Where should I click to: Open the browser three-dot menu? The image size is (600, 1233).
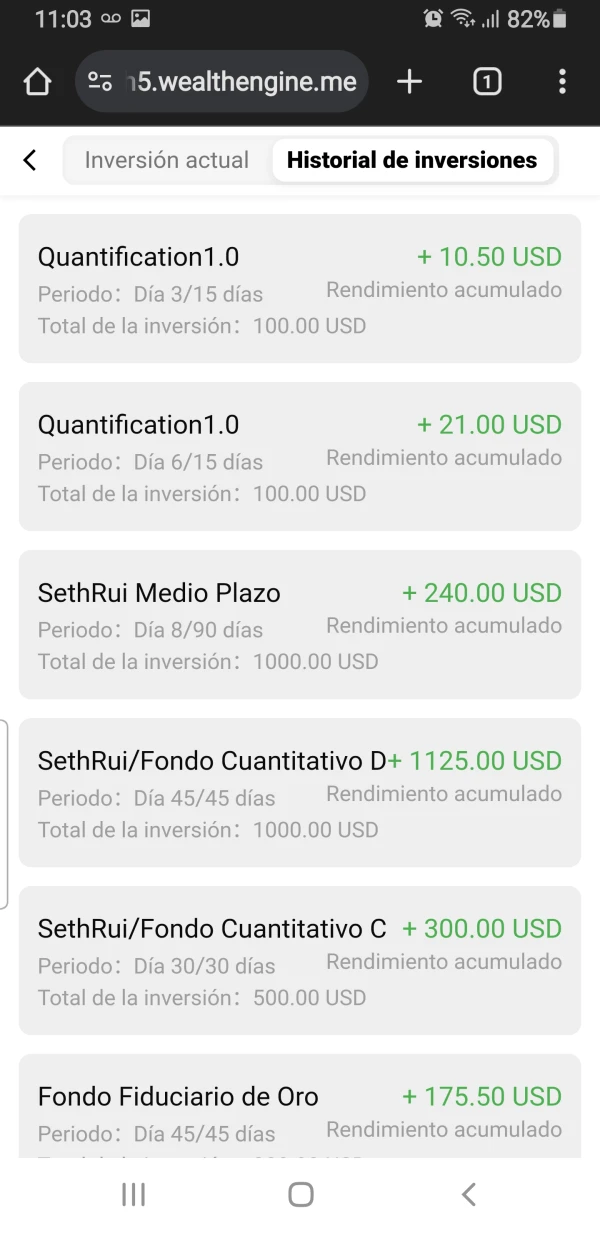(x=562, y=82)
